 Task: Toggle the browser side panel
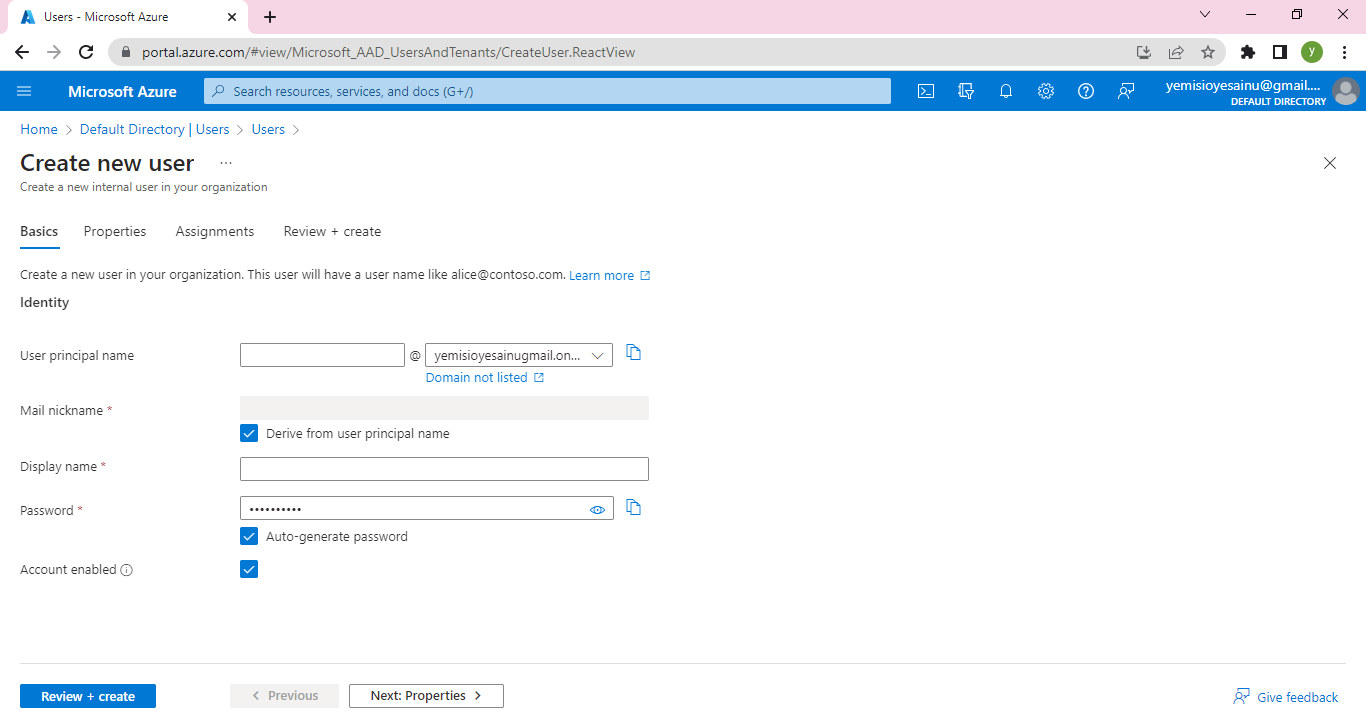coord(1279,52)
